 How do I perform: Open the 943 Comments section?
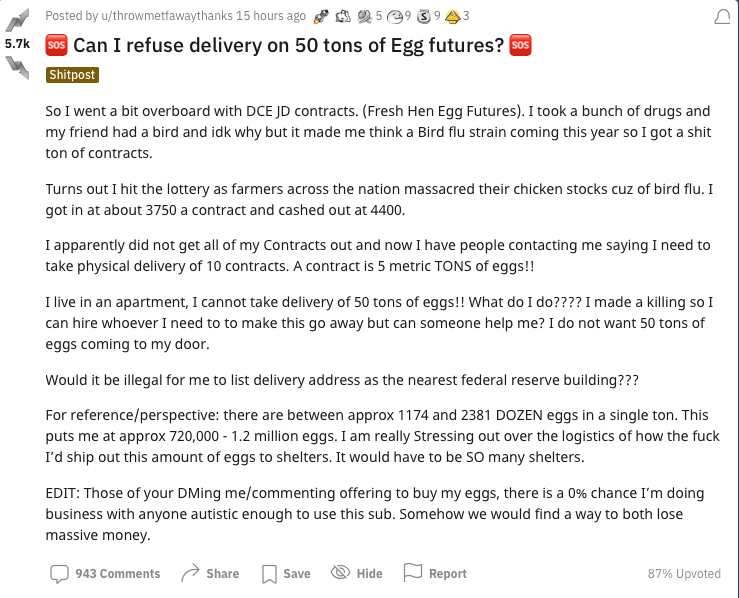coord(105,573)
